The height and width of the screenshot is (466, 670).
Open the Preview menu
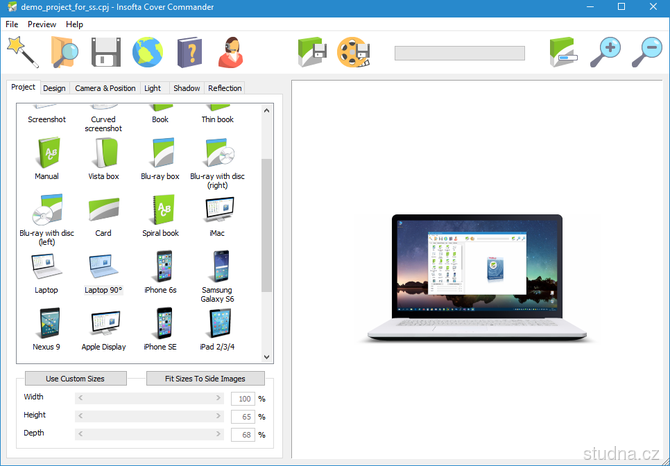point(42,24)
